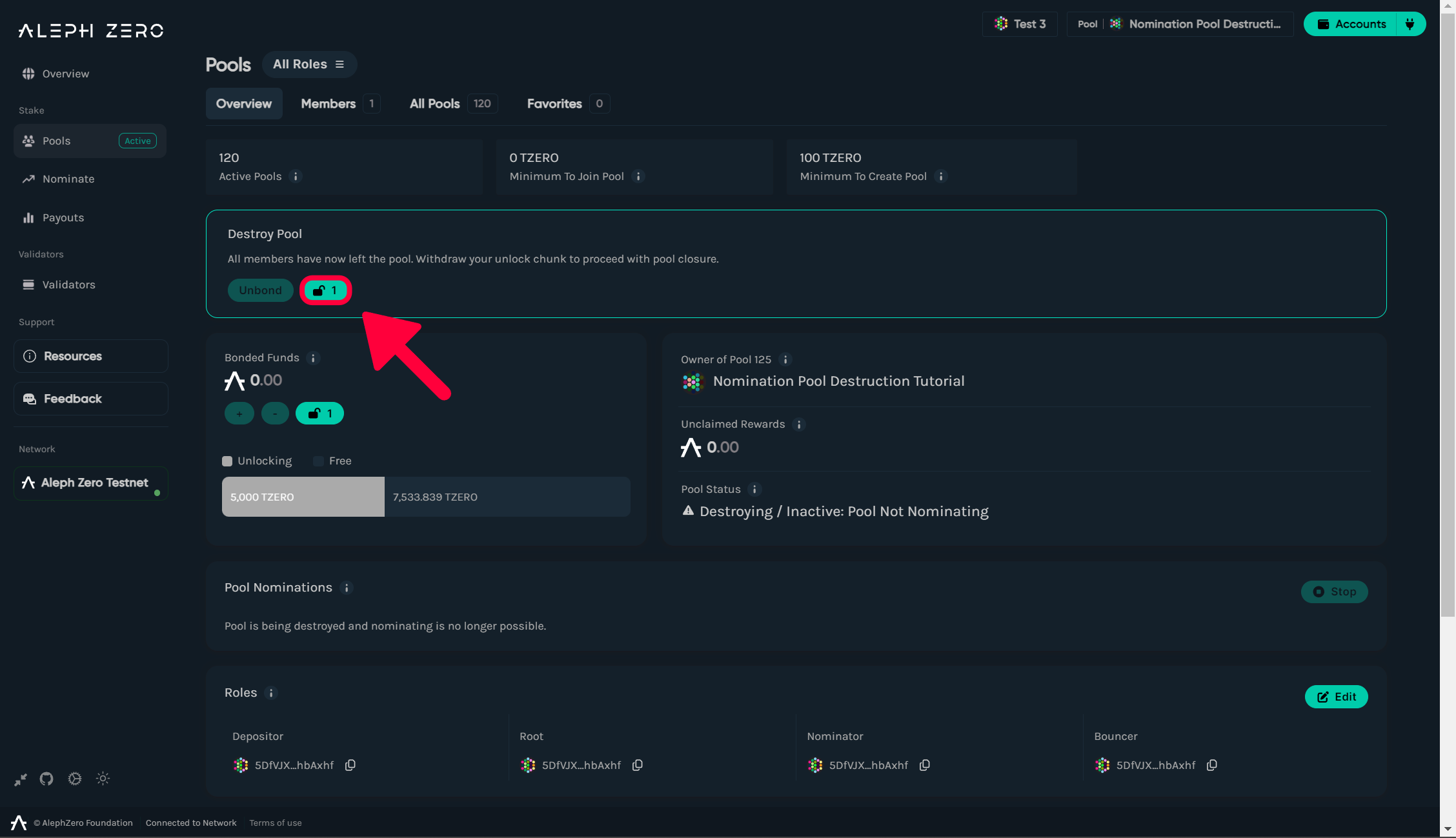Click the highlighted unlock chunk button

[x=325, y=290]
